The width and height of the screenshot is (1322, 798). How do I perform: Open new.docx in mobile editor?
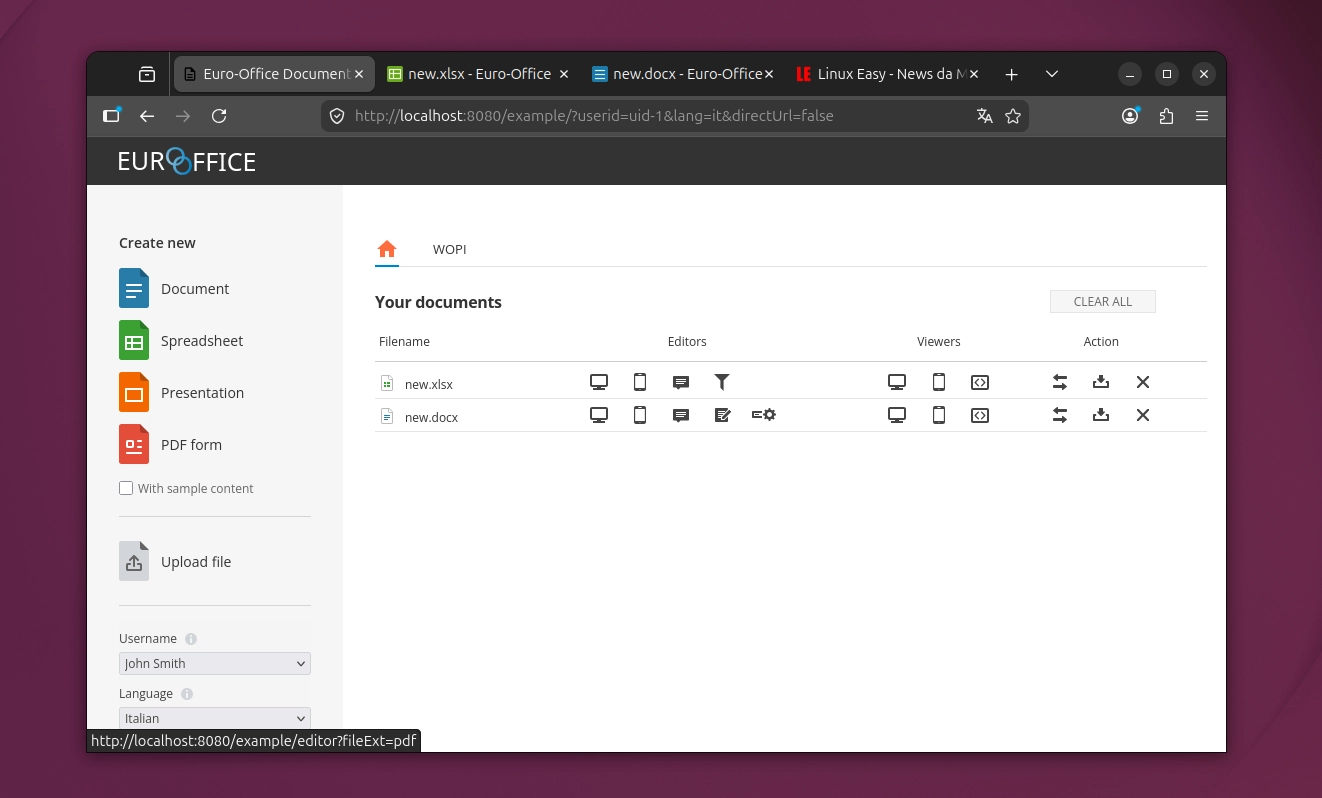coord(640,415)
